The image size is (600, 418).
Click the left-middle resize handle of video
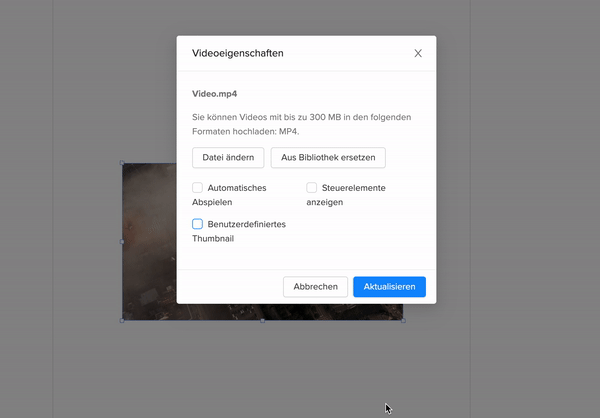(x=123, y=241)
